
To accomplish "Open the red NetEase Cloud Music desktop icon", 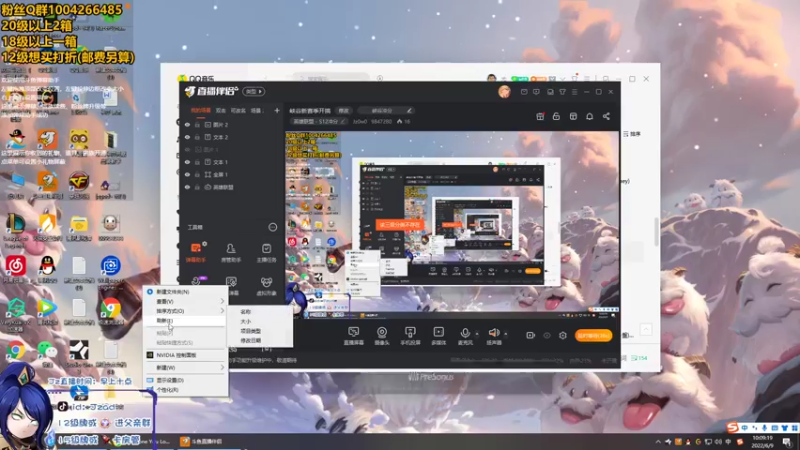I will pyautogui.click(x=15, y=268).
